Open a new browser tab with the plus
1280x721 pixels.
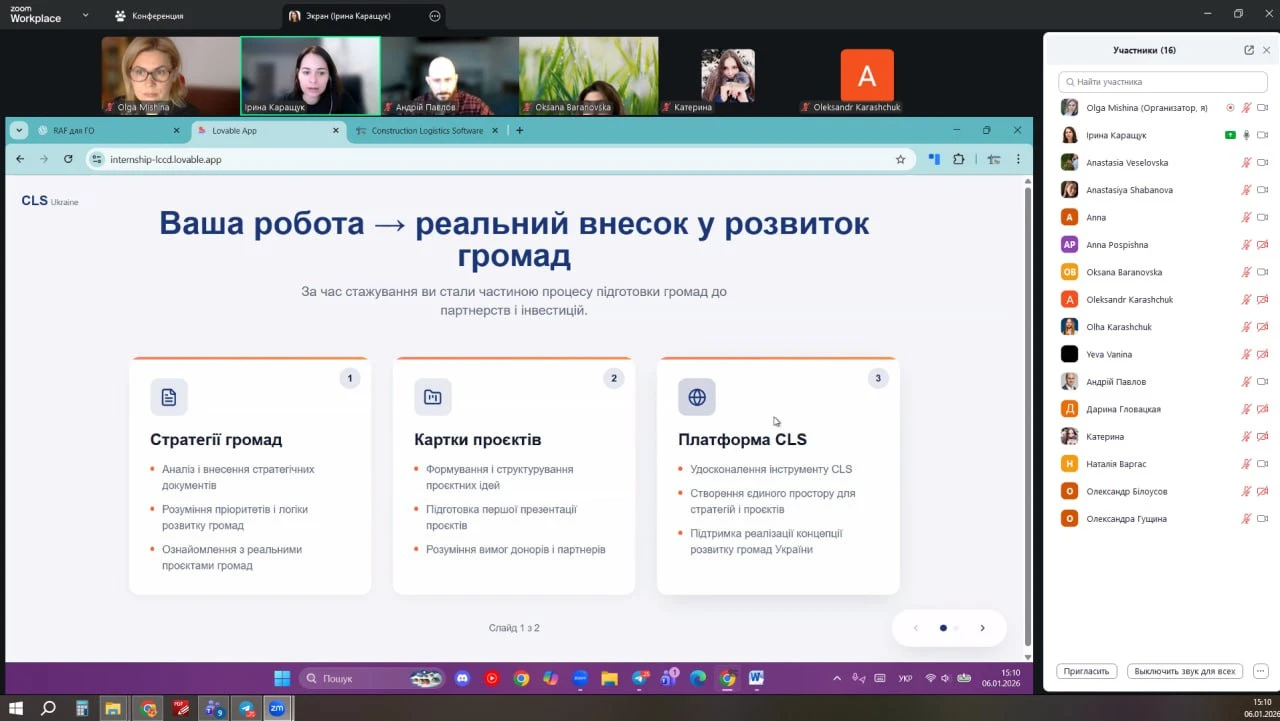coord(519,130)
